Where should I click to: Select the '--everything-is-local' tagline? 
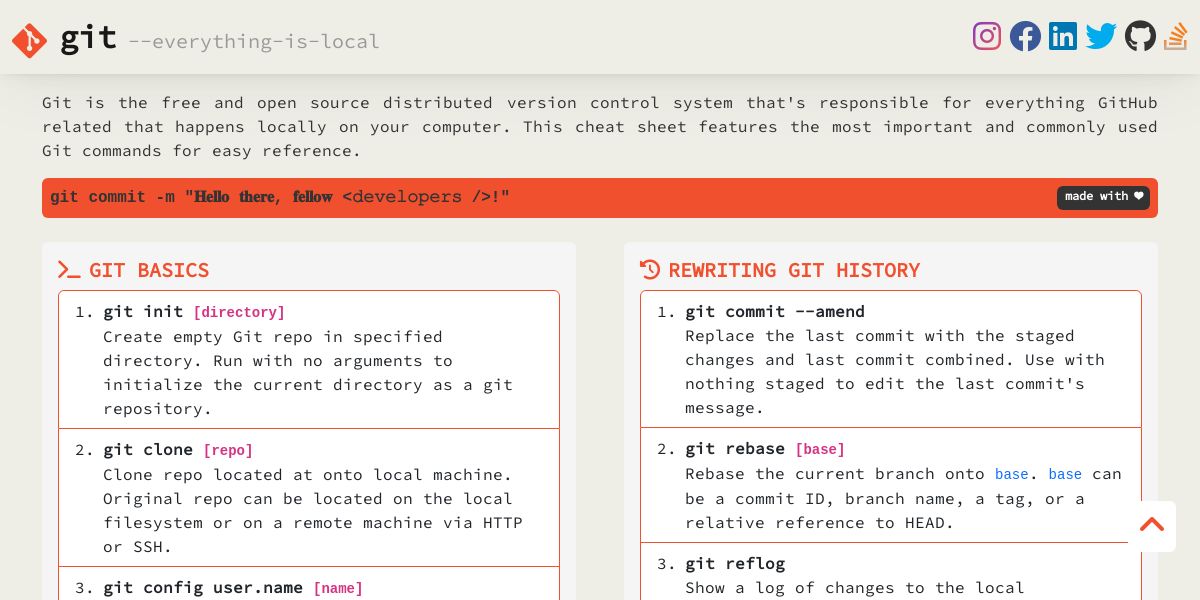[x=254, y=42]
